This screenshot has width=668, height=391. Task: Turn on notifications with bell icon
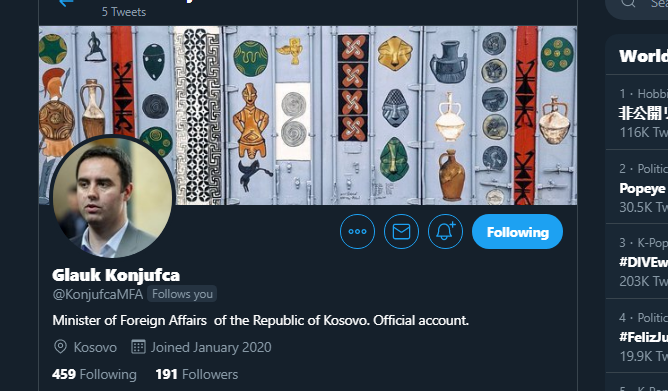point(445,232)
